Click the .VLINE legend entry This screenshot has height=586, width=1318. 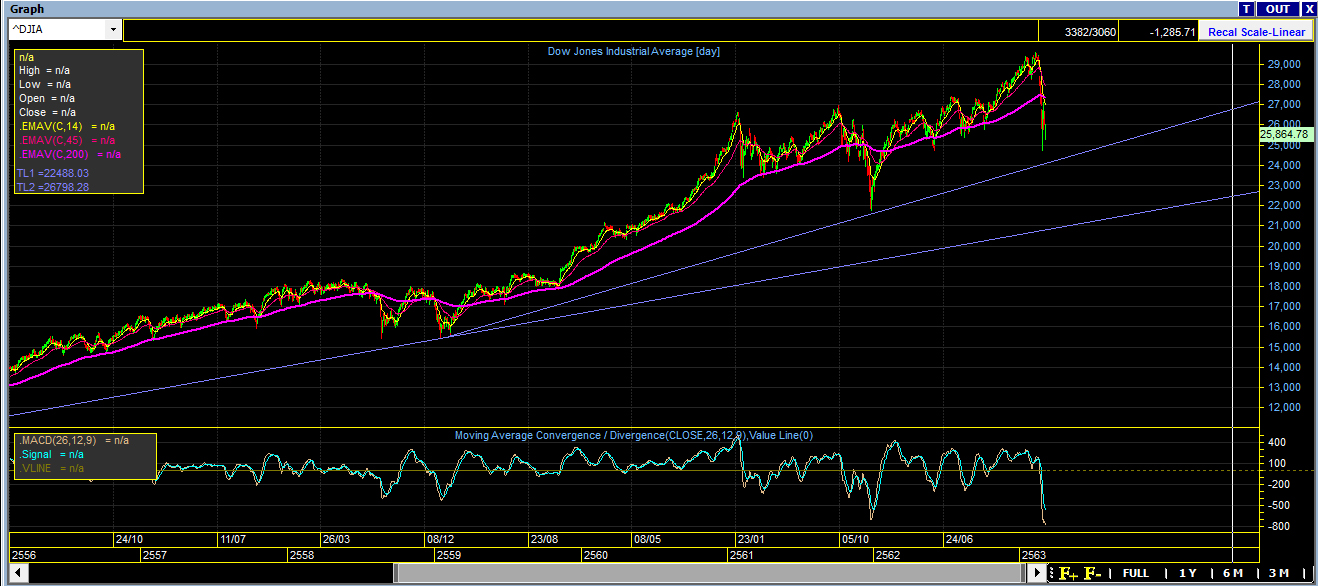click(51, 468)
